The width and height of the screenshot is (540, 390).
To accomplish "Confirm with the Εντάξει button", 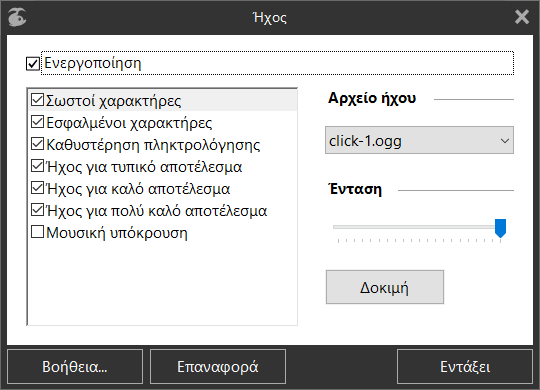I will [x=465, y=367].
